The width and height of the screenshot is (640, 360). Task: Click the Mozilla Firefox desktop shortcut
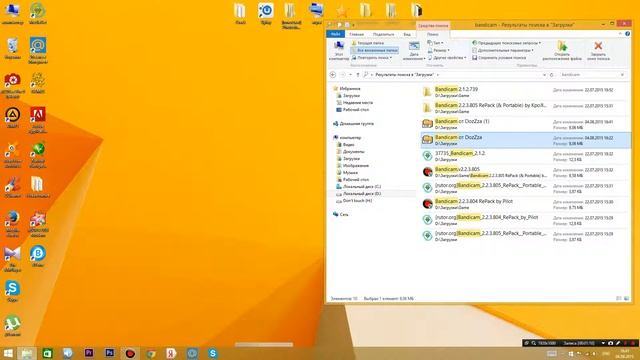point(12,224)
